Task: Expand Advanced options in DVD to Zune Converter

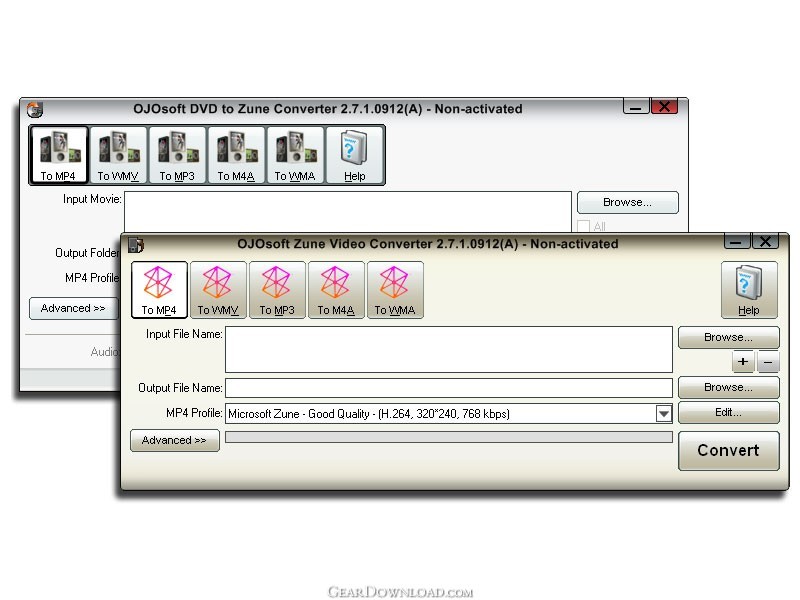Action: click(x=73, y=308)
